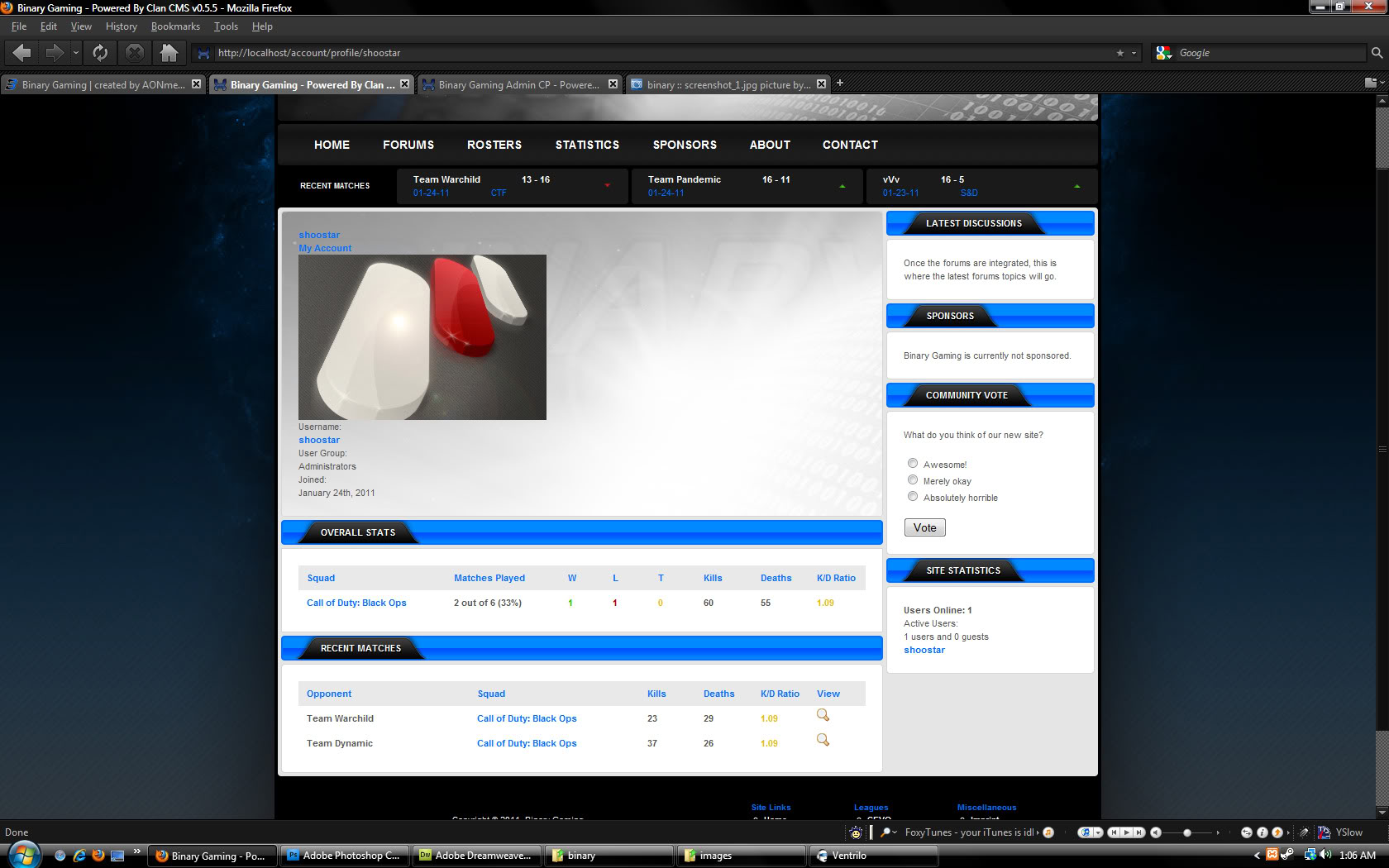Viewport: 1389px width, 868px height.
Task: Click FoxyTunes previous track button
Action: pyautogui.click(x=1114, y=832)
